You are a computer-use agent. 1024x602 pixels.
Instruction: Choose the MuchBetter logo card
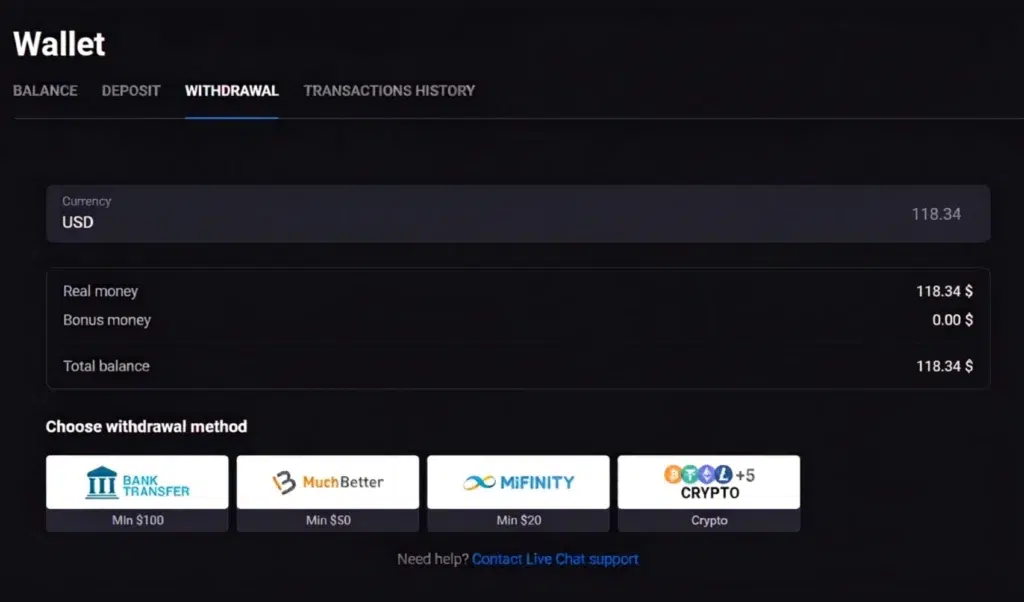pos(328,482)
